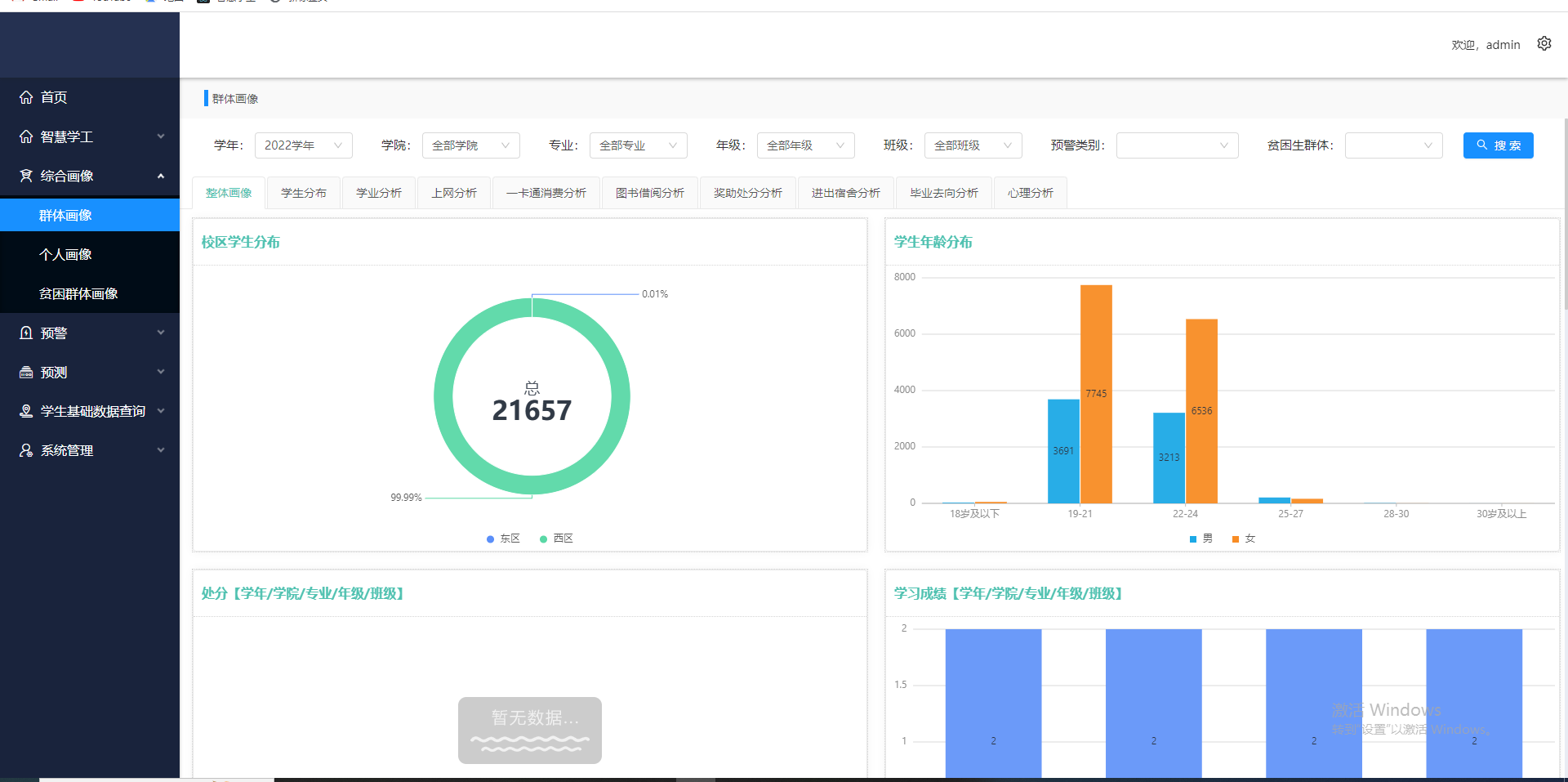1568x782 pixels.
Task: Switch to the 心理分析 tab
Action: (x=1031, y=193)
